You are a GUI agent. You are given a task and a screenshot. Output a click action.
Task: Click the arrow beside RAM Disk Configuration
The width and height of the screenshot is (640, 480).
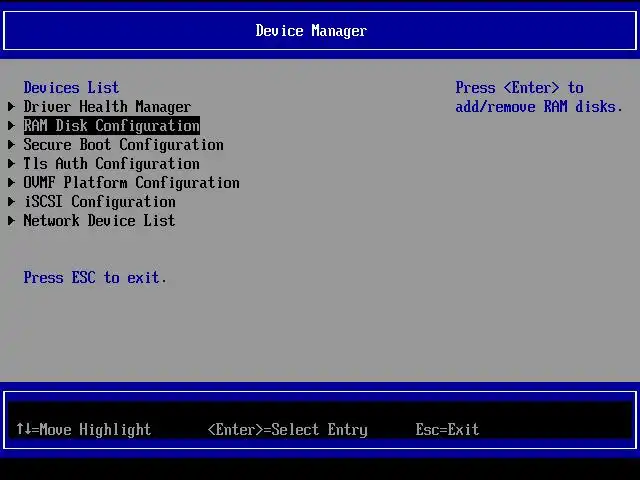(11, 126)
